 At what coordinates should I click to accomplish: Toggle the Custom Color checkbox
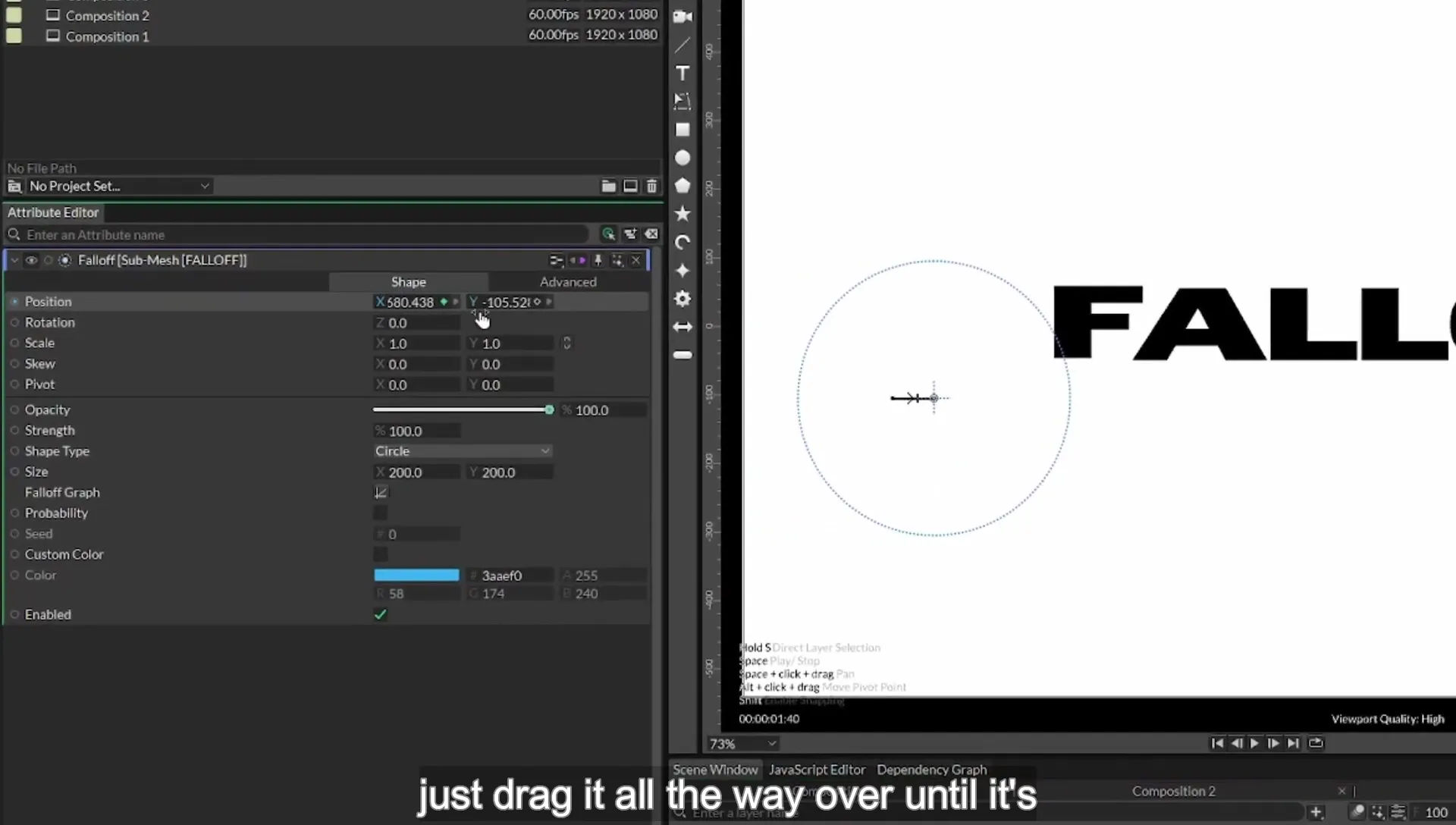(381, 554)
